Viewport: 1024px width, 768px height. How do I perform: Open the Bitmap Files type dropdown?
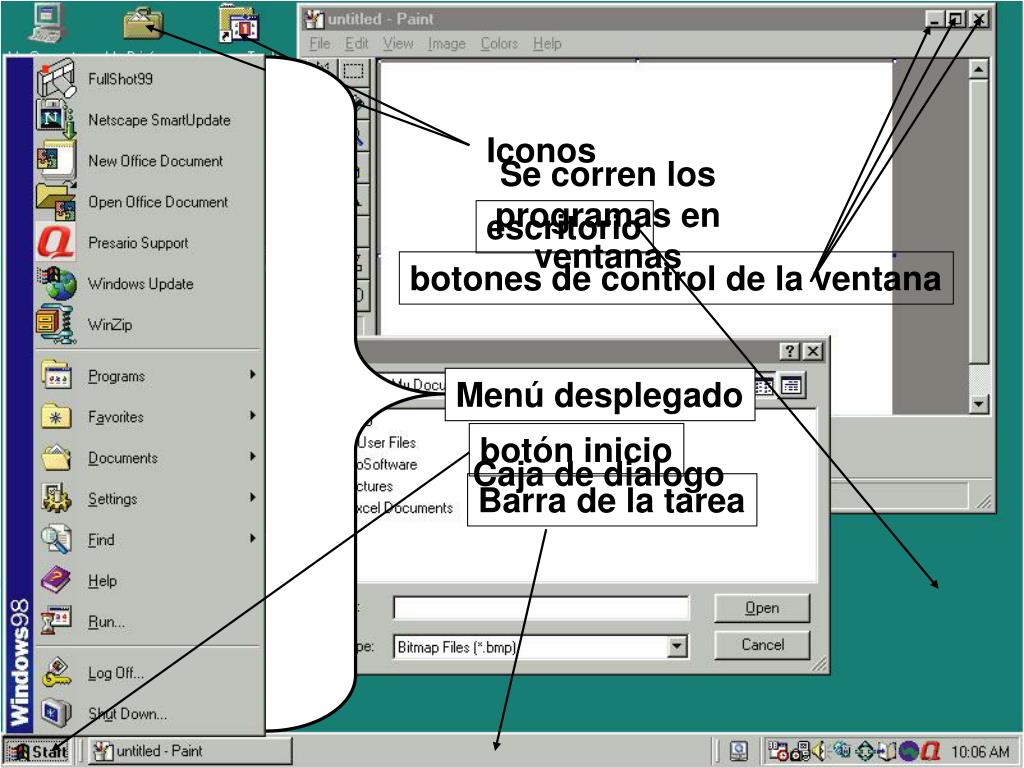677,647
